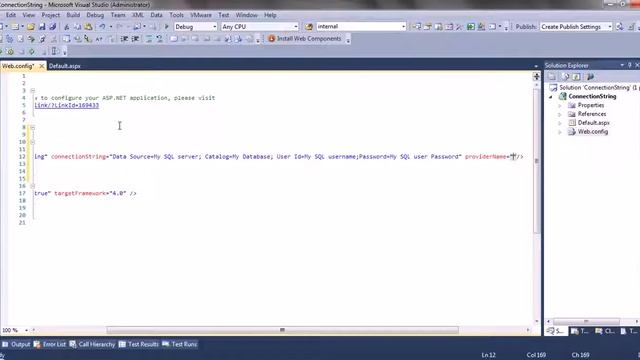Save the current file with the floppy icon
The width and height of the screenshot is (640, 360).
tap(42, 27)
